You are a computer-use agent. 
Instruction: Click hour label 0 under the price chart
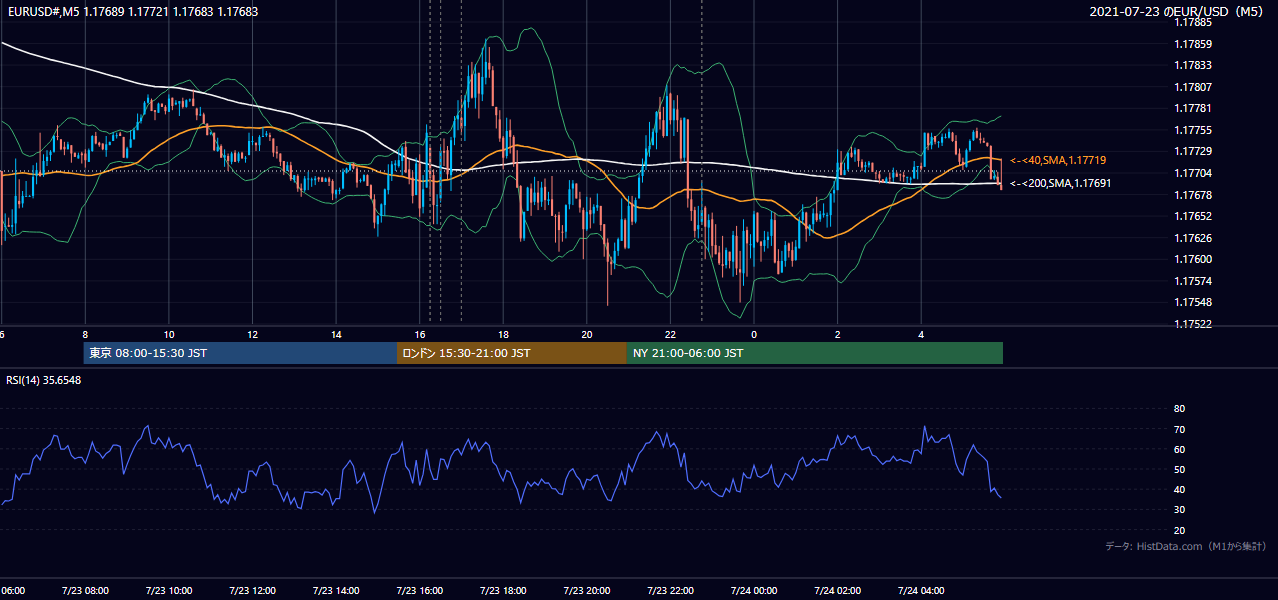(x=754, y=334)
